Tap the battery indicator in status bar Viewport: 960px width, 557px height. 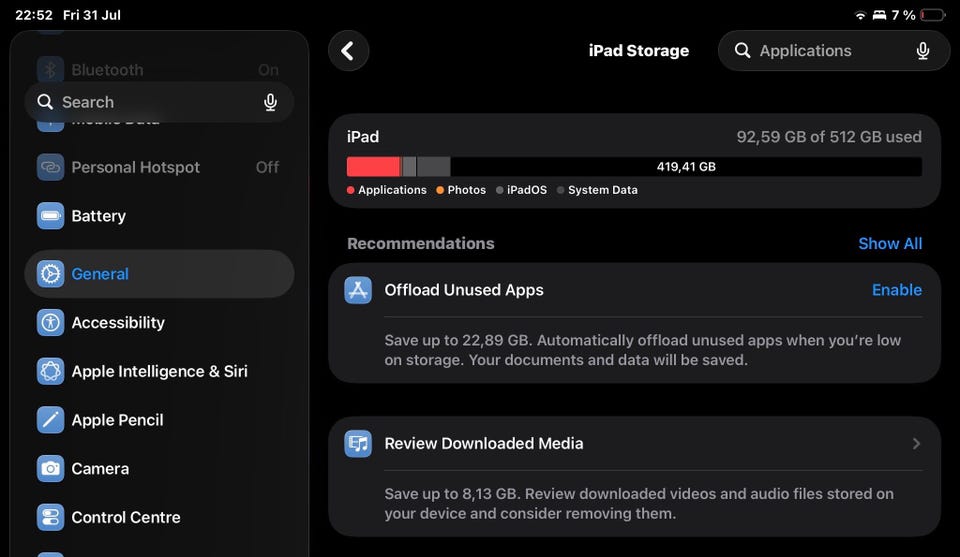pos(933,15)
